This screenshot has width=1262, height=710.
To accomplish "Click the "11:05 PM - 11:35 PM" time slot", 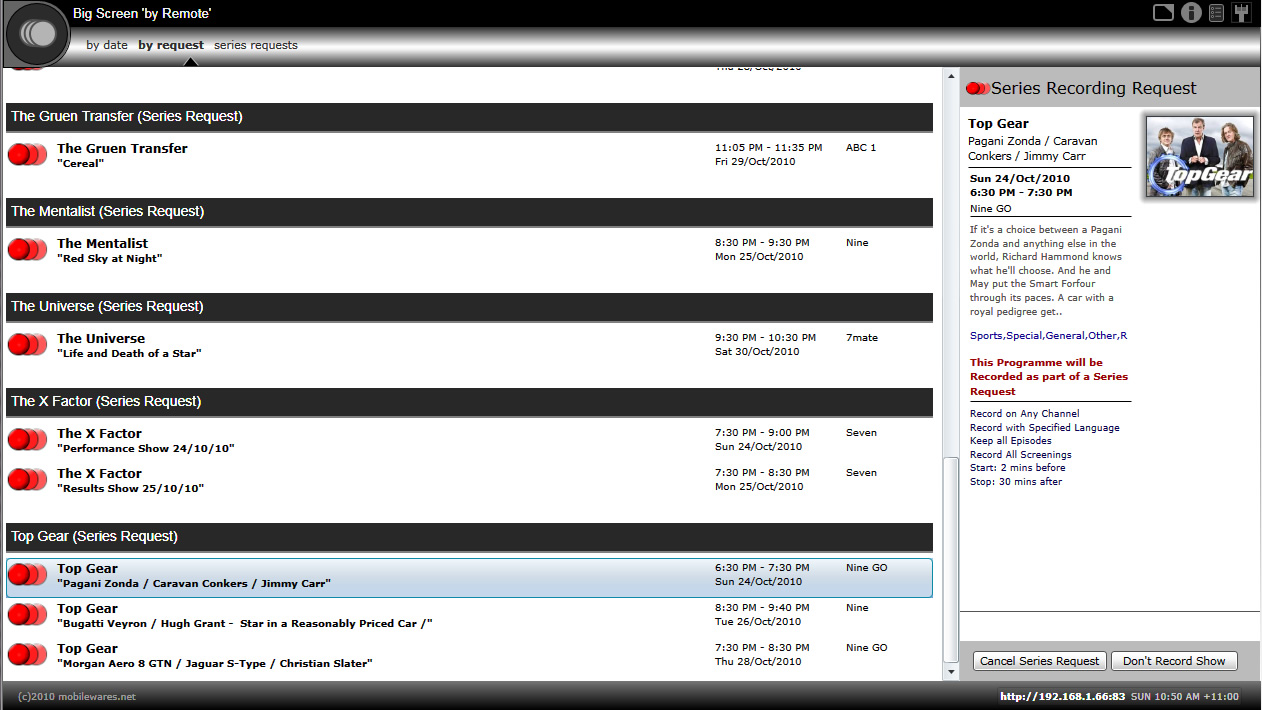I will coord(768,148).
